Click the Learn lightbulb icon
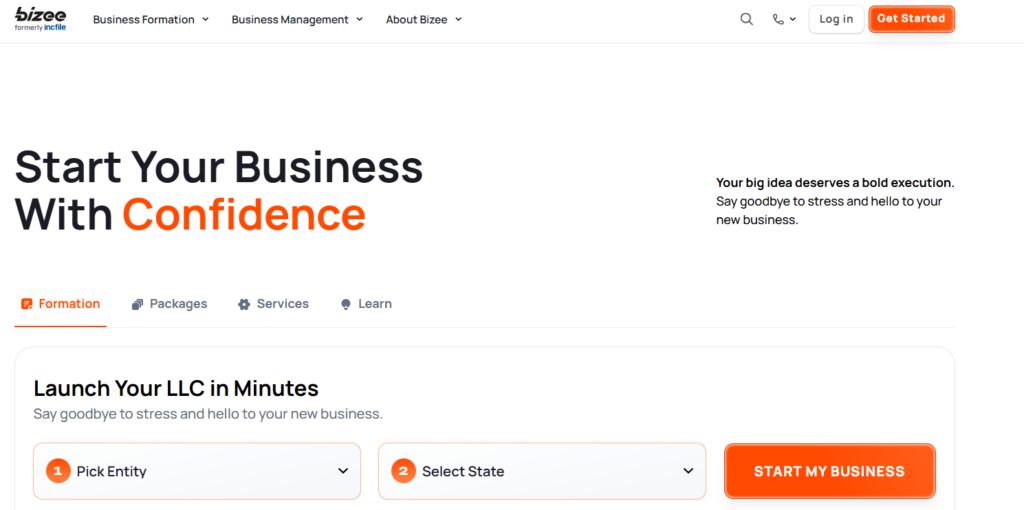 (346, 304)
